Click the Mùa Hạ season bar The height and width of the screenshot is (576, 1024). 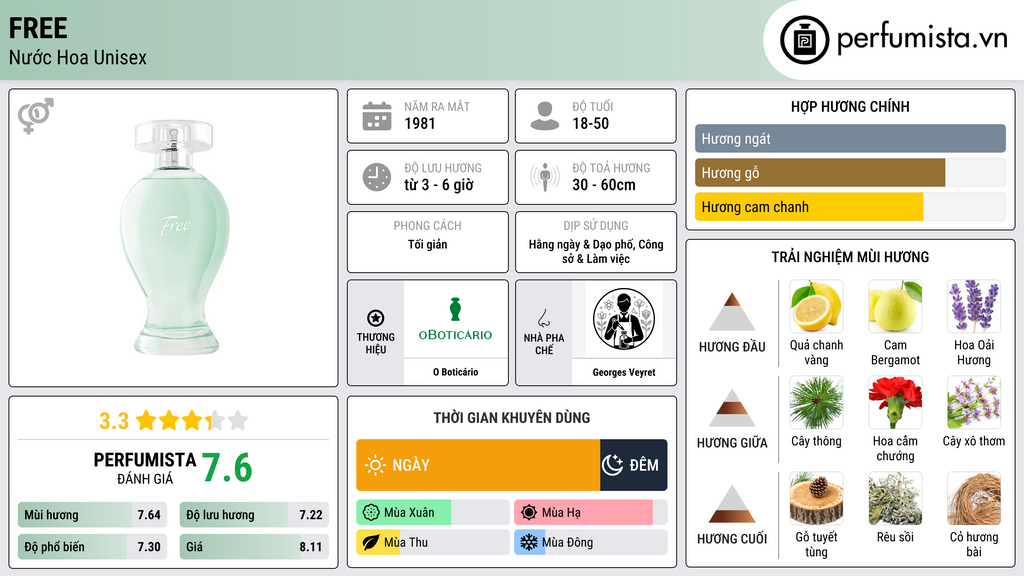(x=591, y=513)
